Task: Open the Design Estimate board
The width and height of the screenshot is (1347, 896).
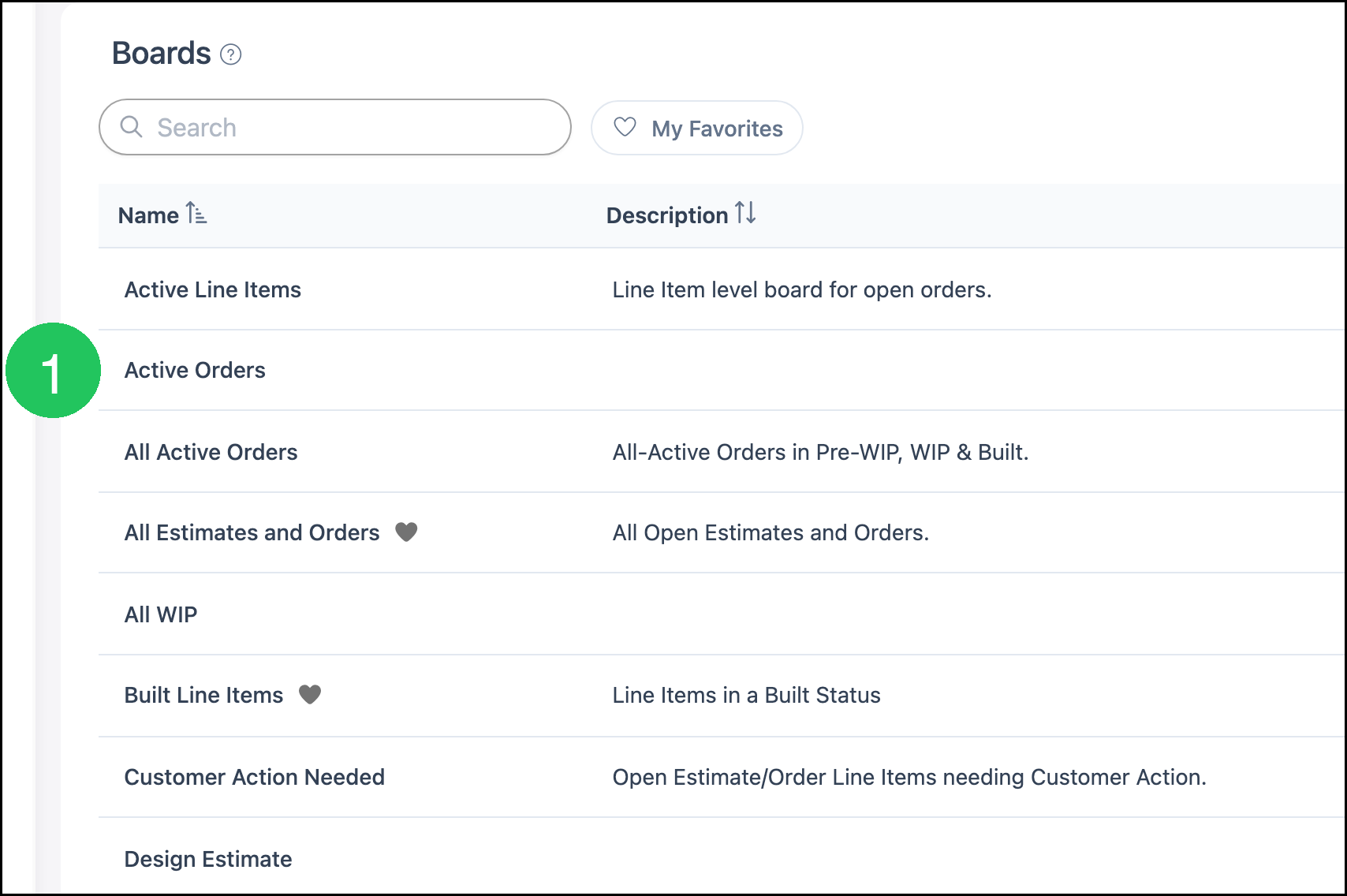Action: coord(208,859)
